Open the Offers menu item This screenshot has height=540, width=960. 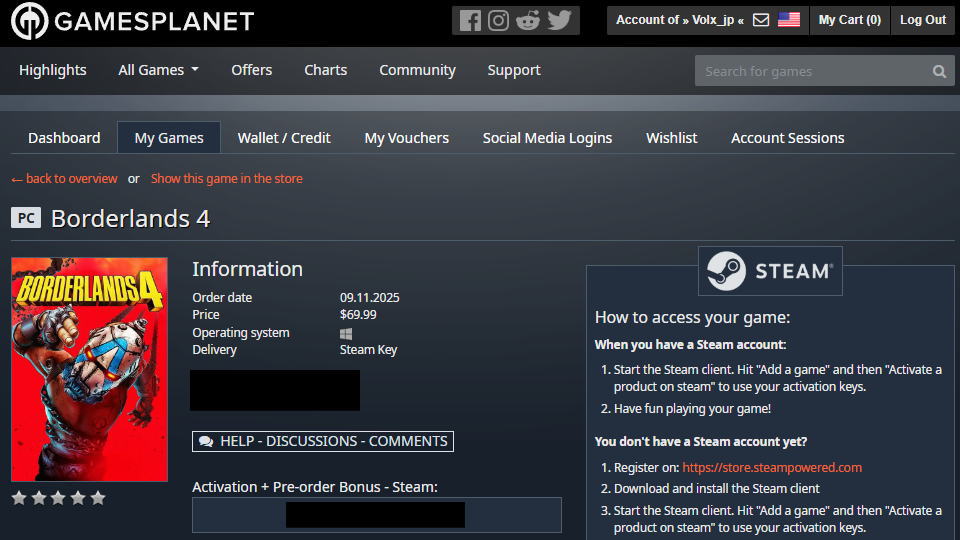click(252, 70)
